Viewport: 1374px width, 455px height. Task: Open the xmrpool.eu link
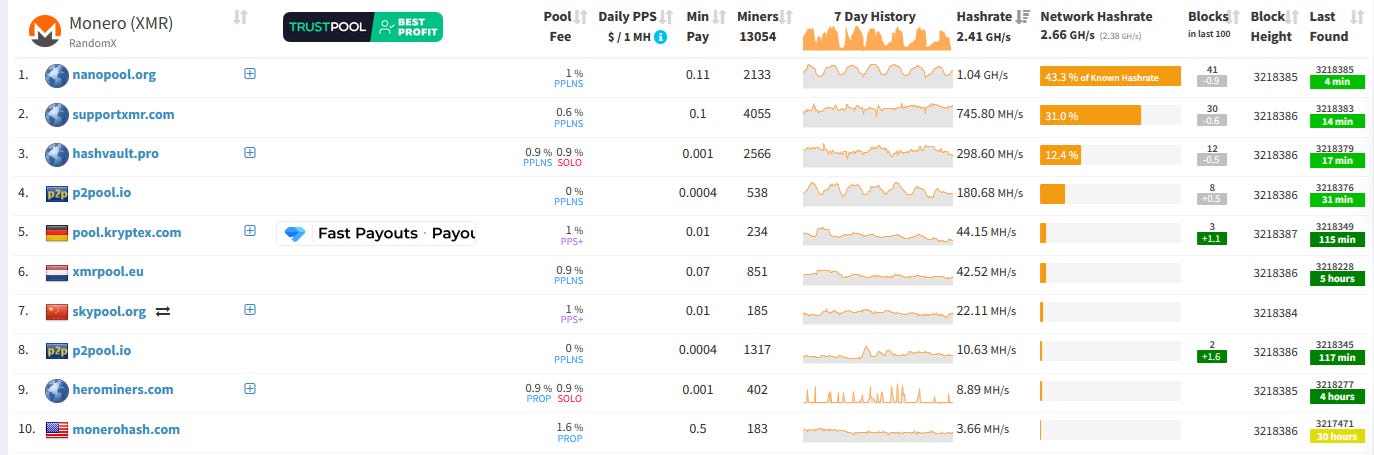(108, 273)
